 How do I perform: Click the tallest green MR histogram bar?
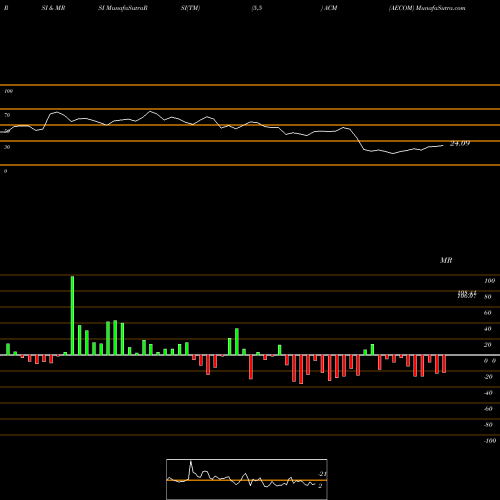click(x=72, y=315)
